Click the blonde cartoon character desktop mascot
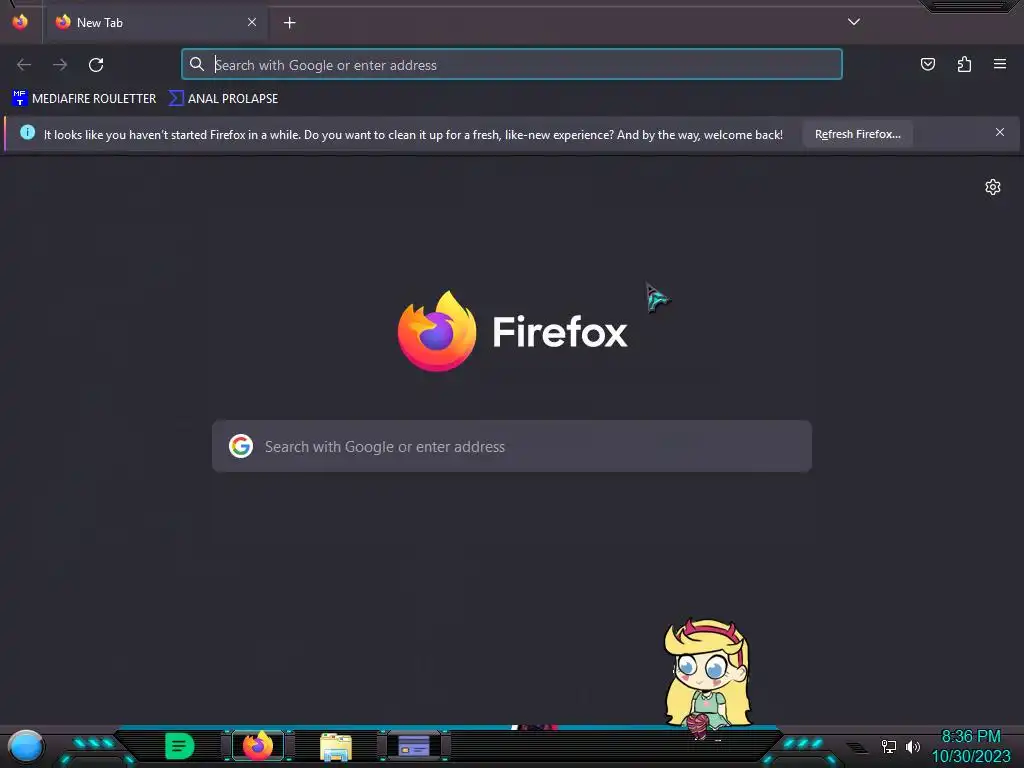The width and height of the screenshot is (1024, 768). tap(707, 677)
